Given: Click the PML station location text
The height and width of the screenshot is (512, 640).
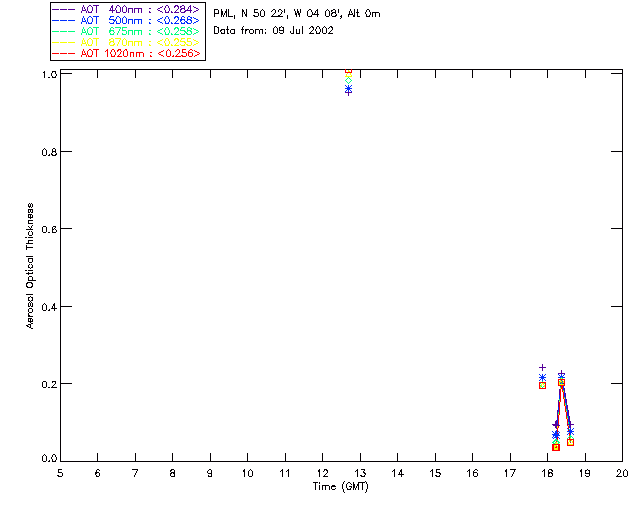Looking at the screenshot, I should (x=297, y=13).
